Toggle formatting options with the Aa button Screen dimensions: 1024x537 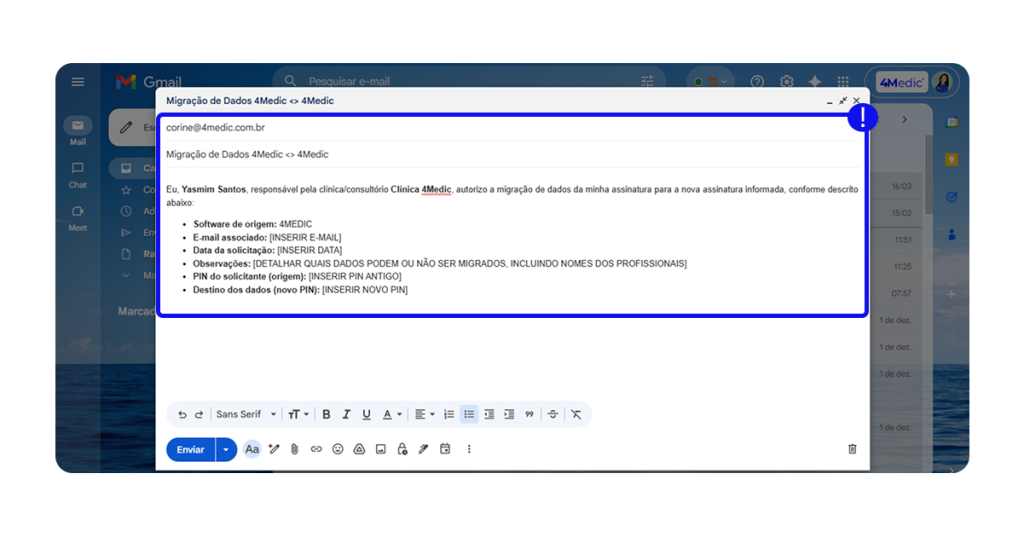pos(252,449)
